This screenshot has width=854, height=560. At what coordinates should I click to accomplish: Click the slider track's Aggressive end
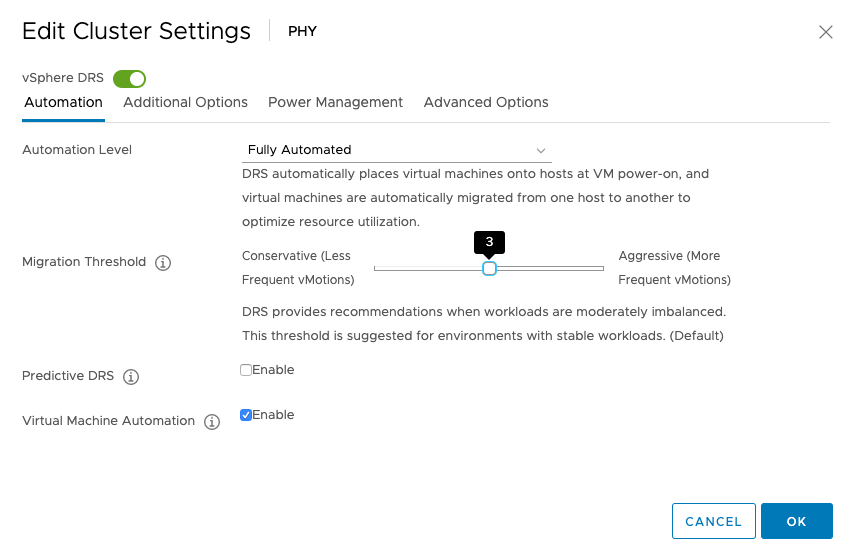click(601, 268)
